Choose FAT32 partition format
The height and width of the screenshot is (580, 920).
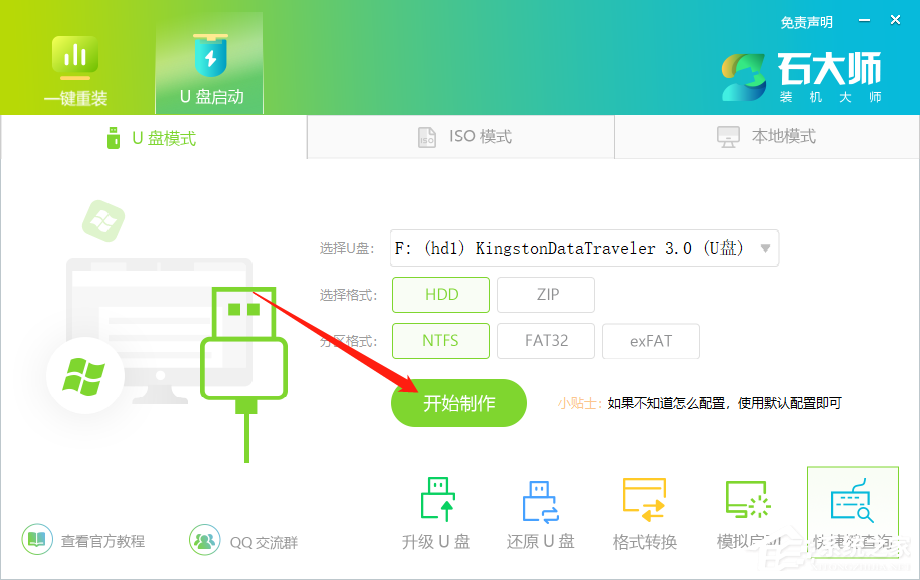pos(545,340)
